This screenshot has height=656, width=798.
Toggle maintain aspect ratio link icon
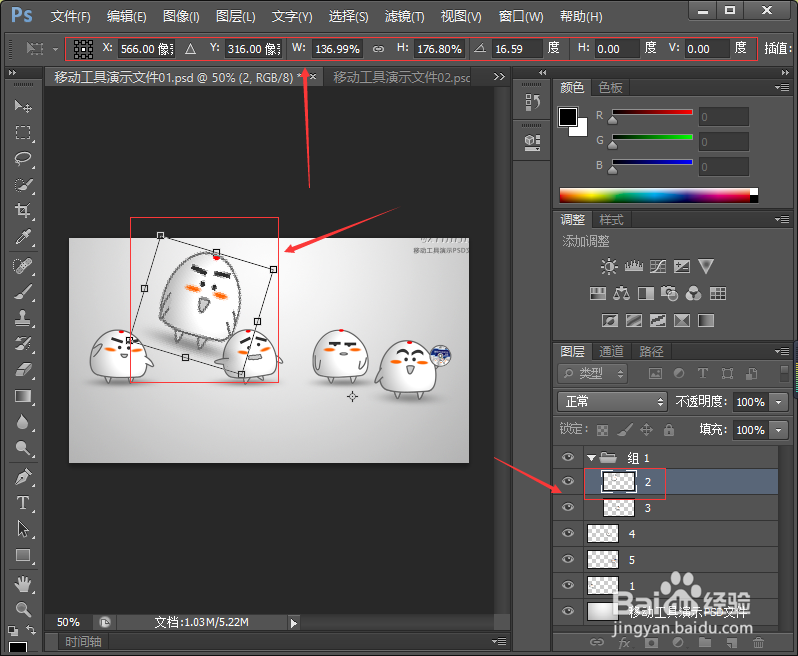[x=378, y=49]
